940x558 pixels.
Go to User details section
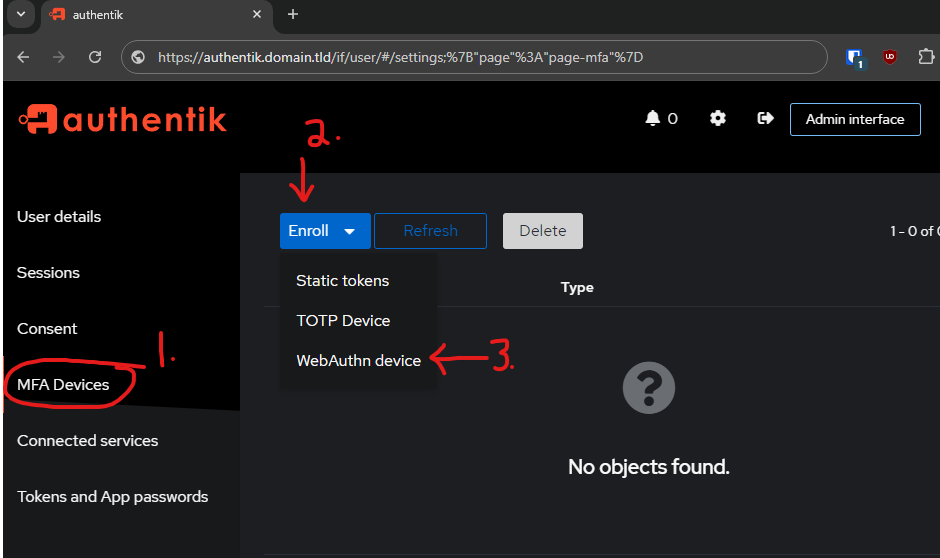tap(59, 216)
